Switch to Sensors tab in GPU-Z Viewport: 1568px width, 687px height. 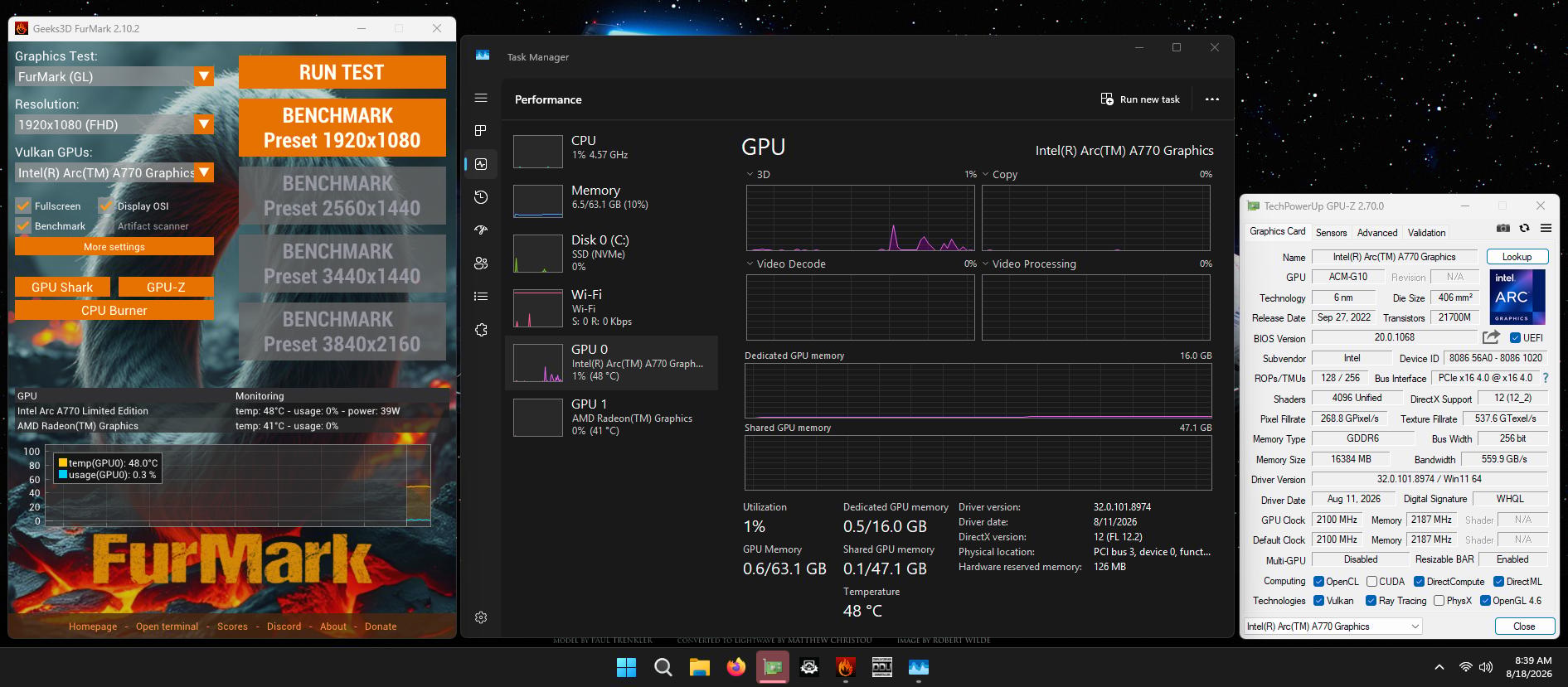click(1331, 233)
